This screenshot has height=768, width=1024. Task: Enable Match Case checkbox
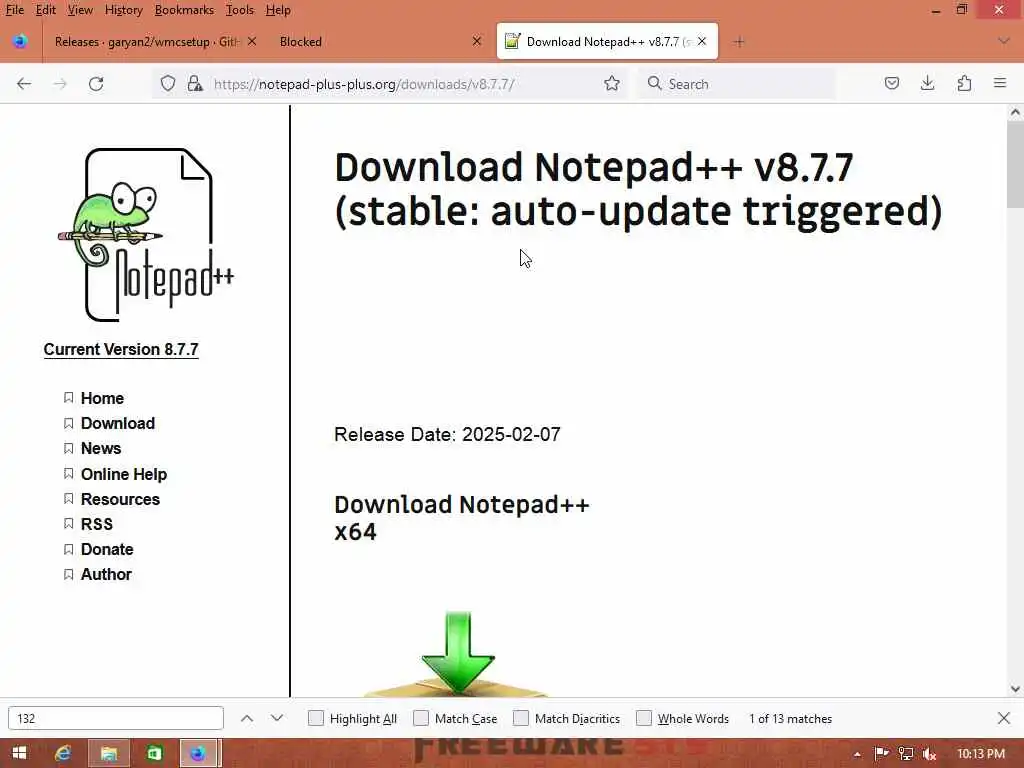tap(421, 718)
